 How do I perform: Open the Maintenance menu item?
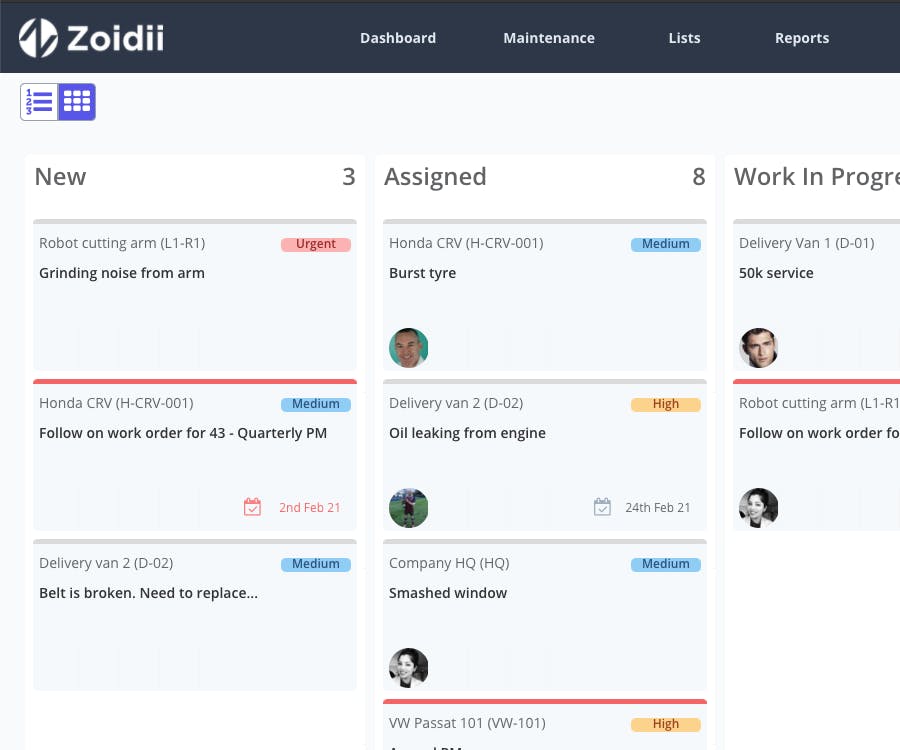pyautogui.click(x=549, y=37)
